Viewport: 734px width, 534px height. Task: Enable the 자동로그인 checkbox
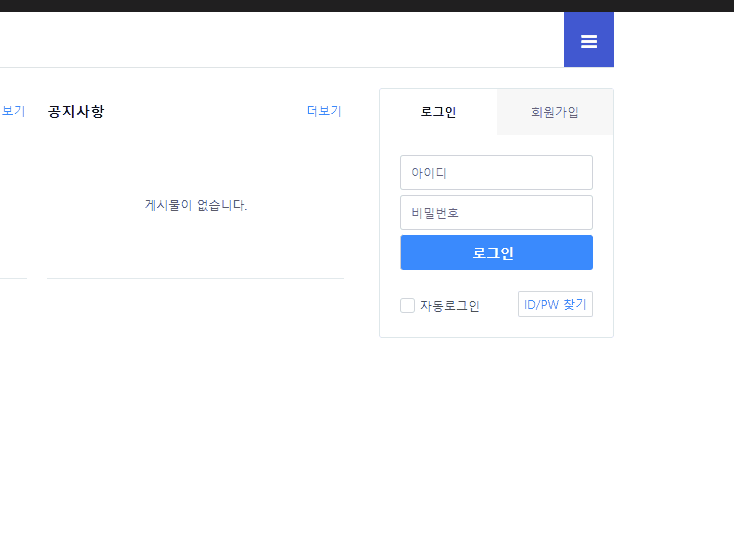click(x=408, y=306)
